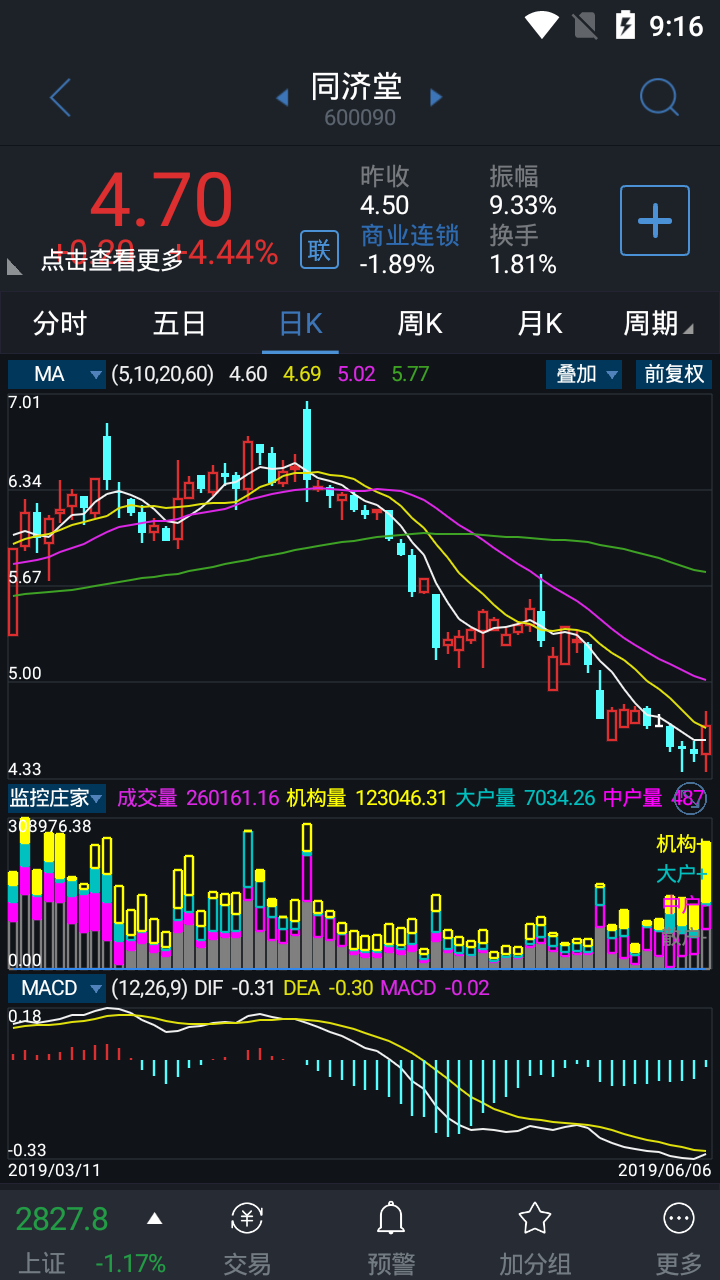
Task: Tap the end date 2019/06/06
Action: (664, 1169)
